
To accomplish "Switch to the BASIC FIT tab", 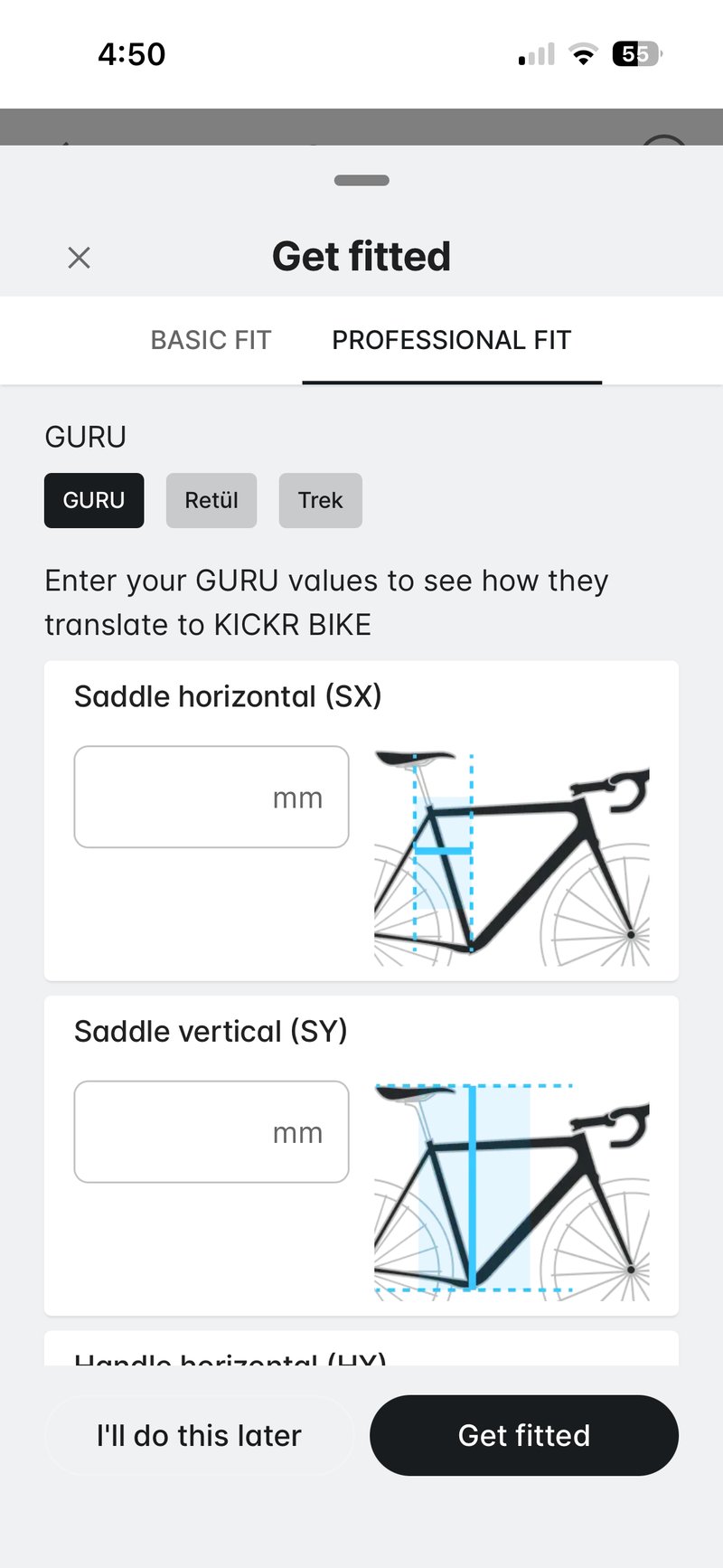I will click(211, 340).
